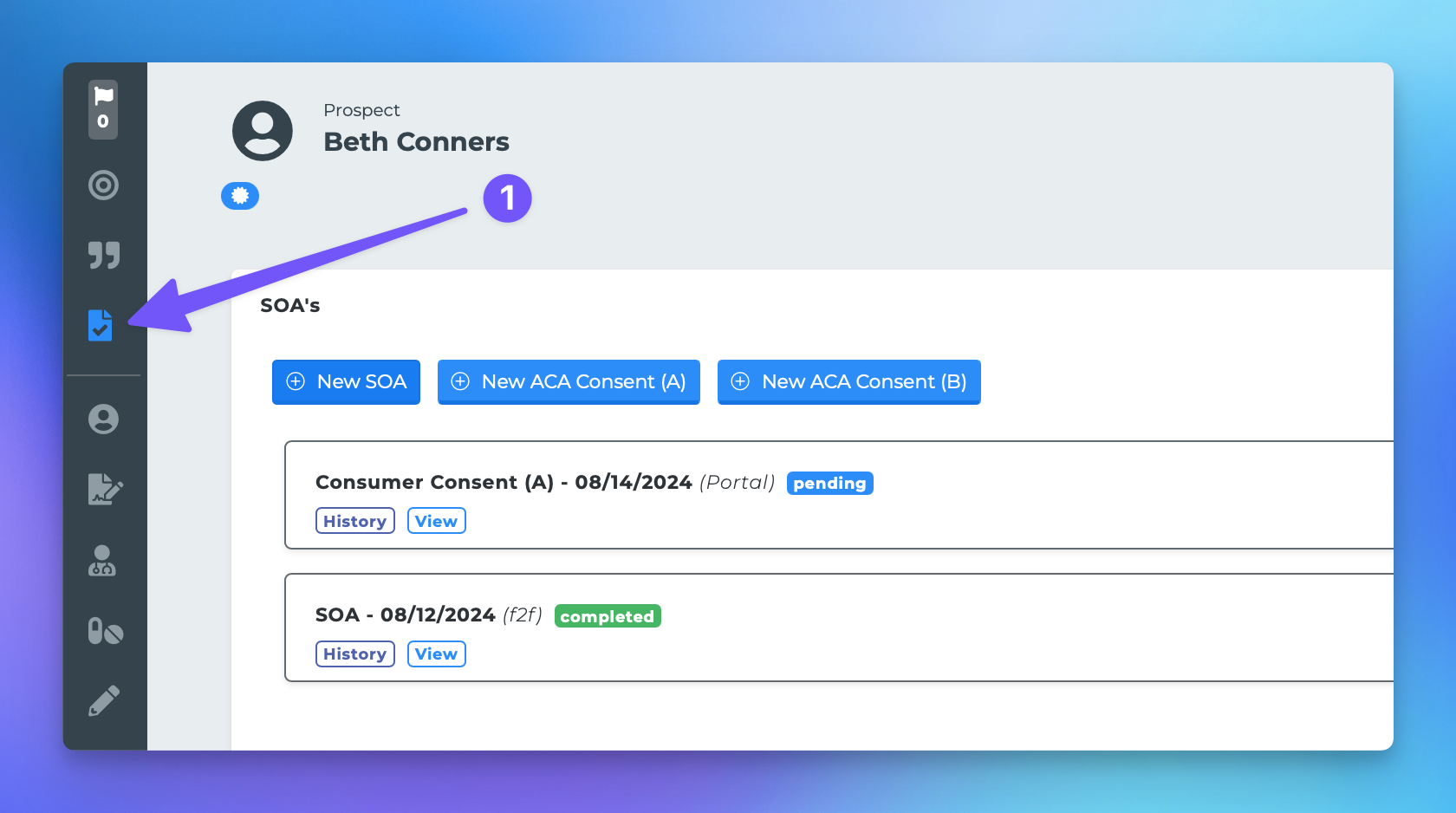Image resolution: width=1456 pixels, height=813 pixels.
Task: Open the signed document pen icon
Action: 105,489
